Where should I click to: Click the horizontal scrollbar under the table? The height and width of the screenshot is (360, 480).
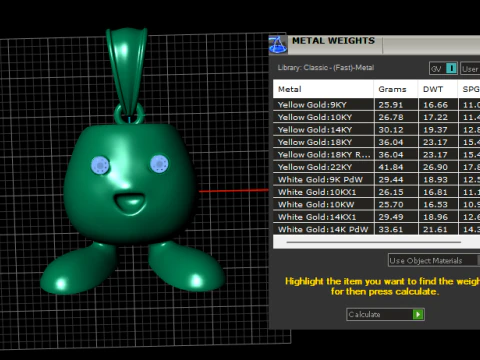pyautogui.click(x=373, y=242)
